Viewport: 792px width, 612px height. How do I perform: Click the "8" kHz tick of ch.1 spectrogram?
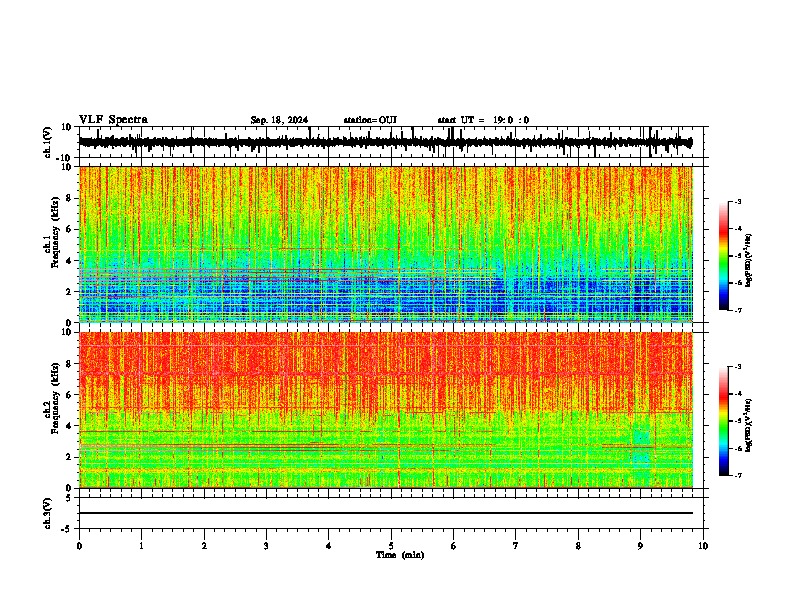tap(69, 198)
